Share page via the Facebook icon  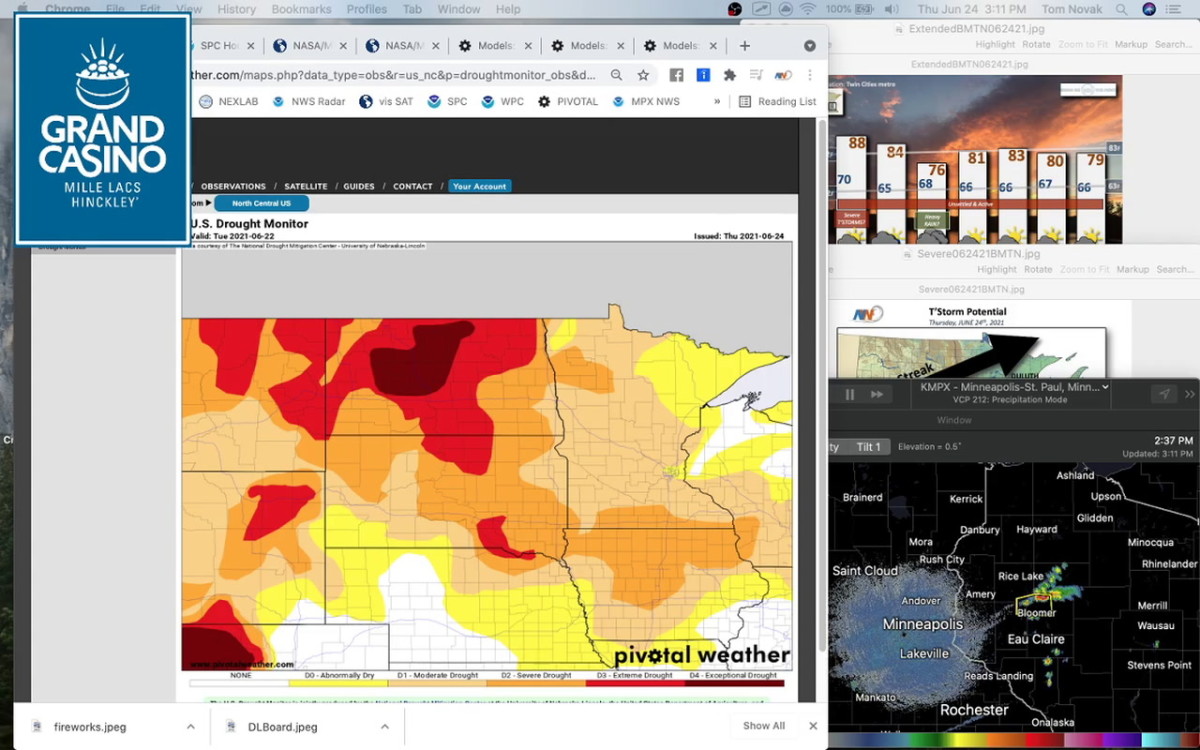click(x=676, y=74)
